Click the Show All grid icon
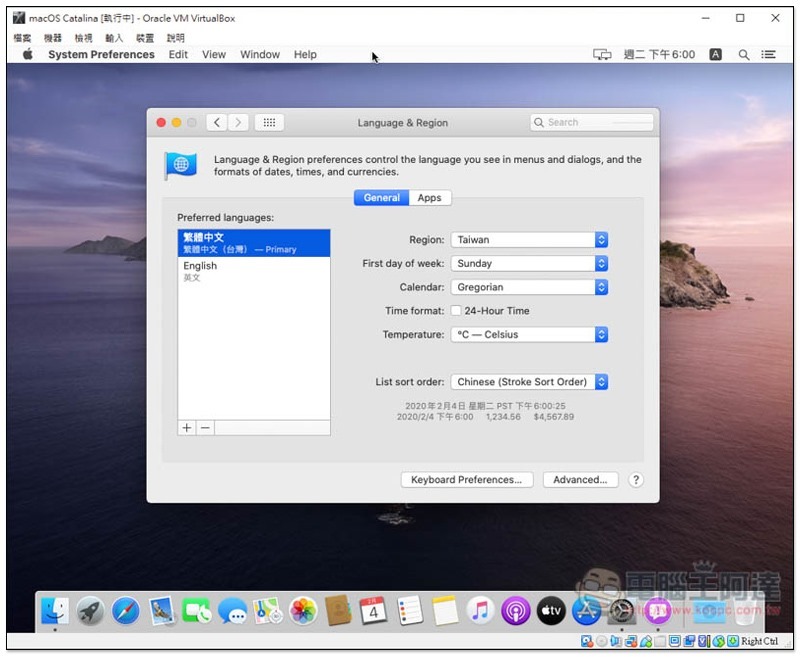Viewport: 800px width, 657px height. (x=269, y=122)
